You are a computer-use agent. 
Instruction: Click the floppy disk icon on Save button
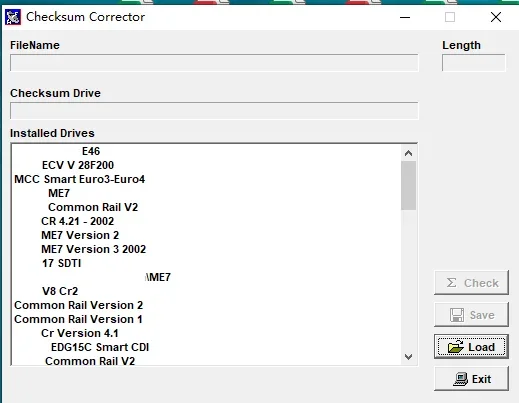pos(457,315)
